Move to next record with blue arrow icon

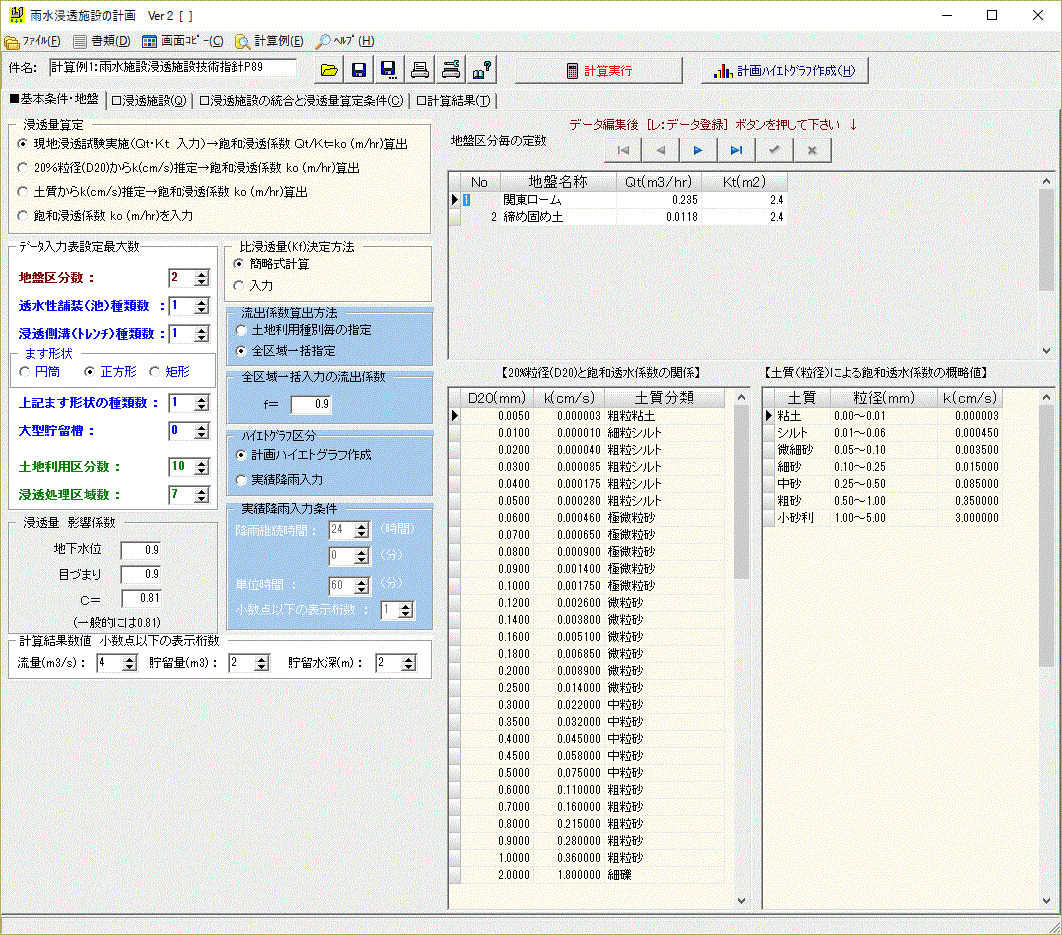click(697, 149)
